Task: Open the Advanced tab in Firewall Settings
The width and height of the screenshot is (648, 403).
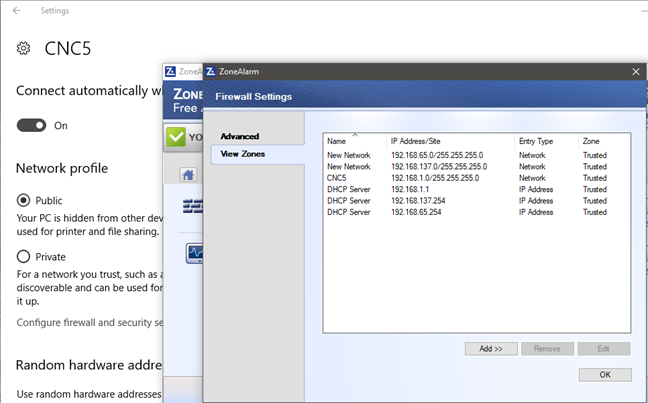Action: [x=240, y=136]
